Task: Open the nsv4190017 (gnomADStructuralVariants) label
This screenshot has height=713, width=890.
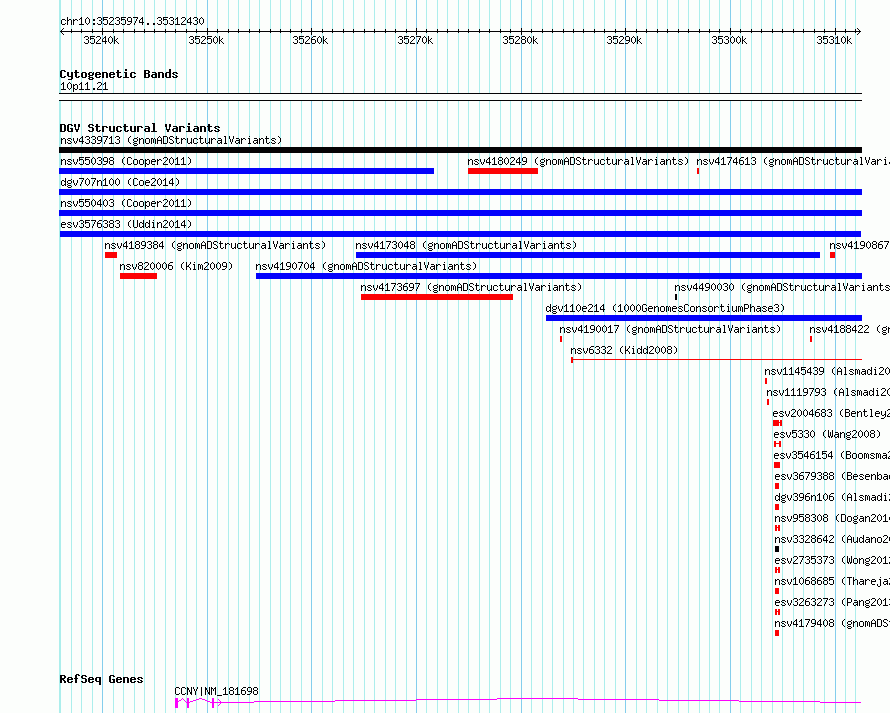Action: [x=670, y=329]
